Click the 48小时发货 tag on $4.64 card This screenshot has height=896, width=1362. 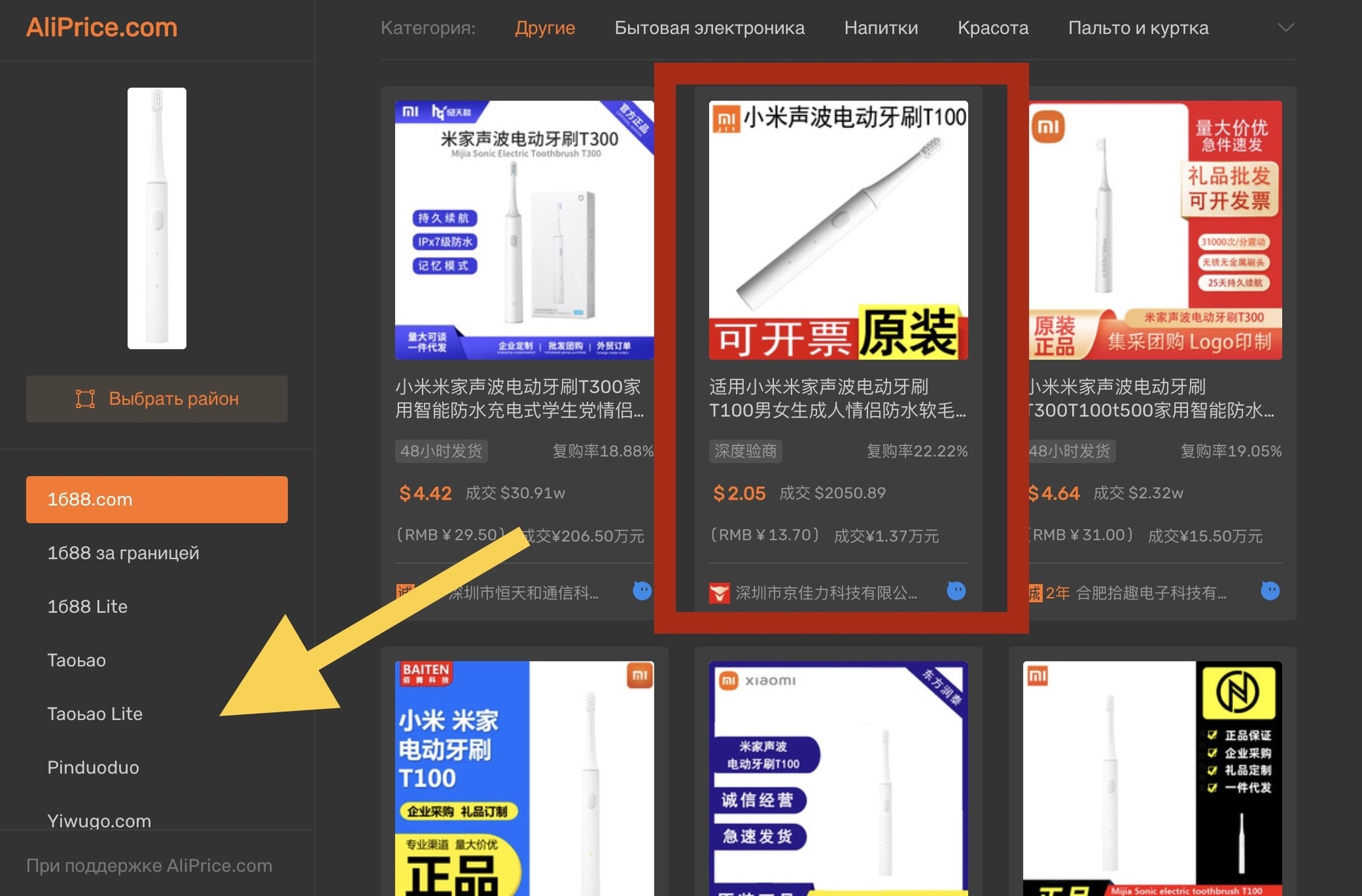1072,451
